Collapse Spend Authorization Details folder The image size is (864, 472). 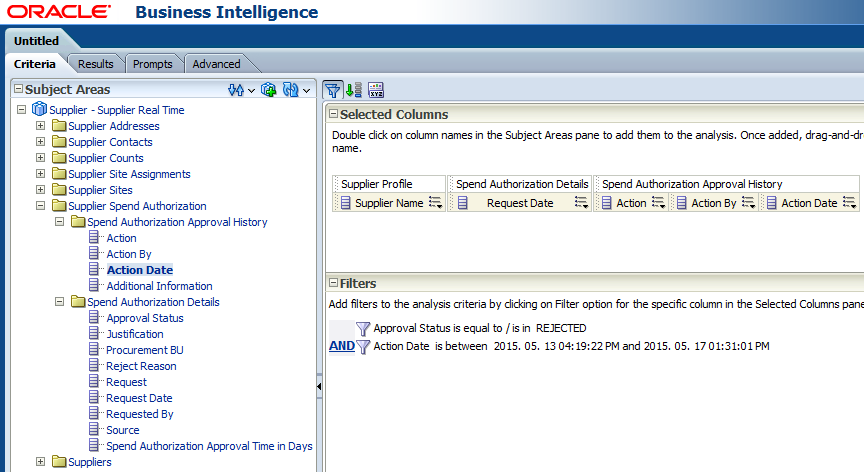[x=59, y=302]
